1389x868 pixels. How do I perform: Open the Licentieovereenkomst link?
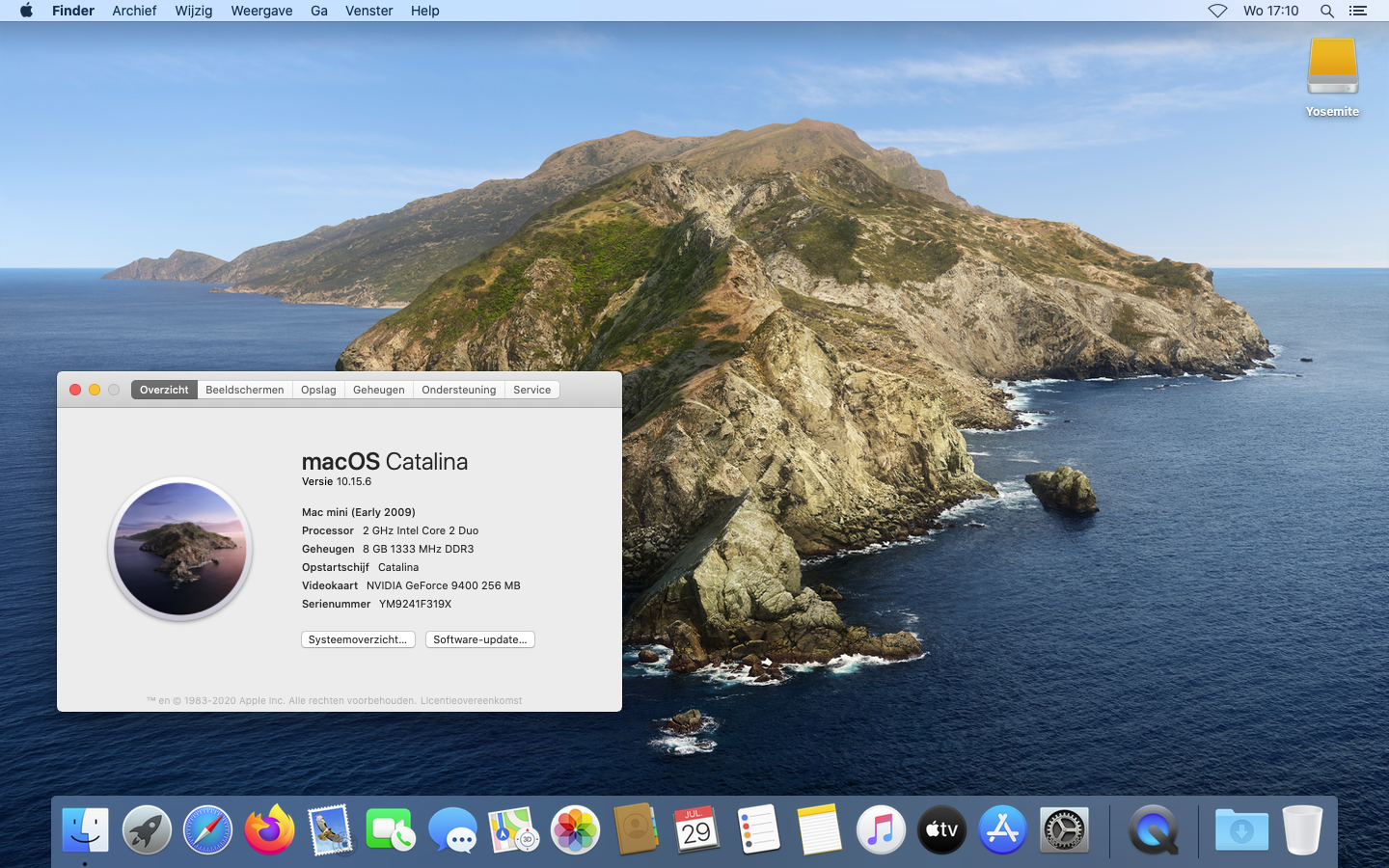click(471, 701)
